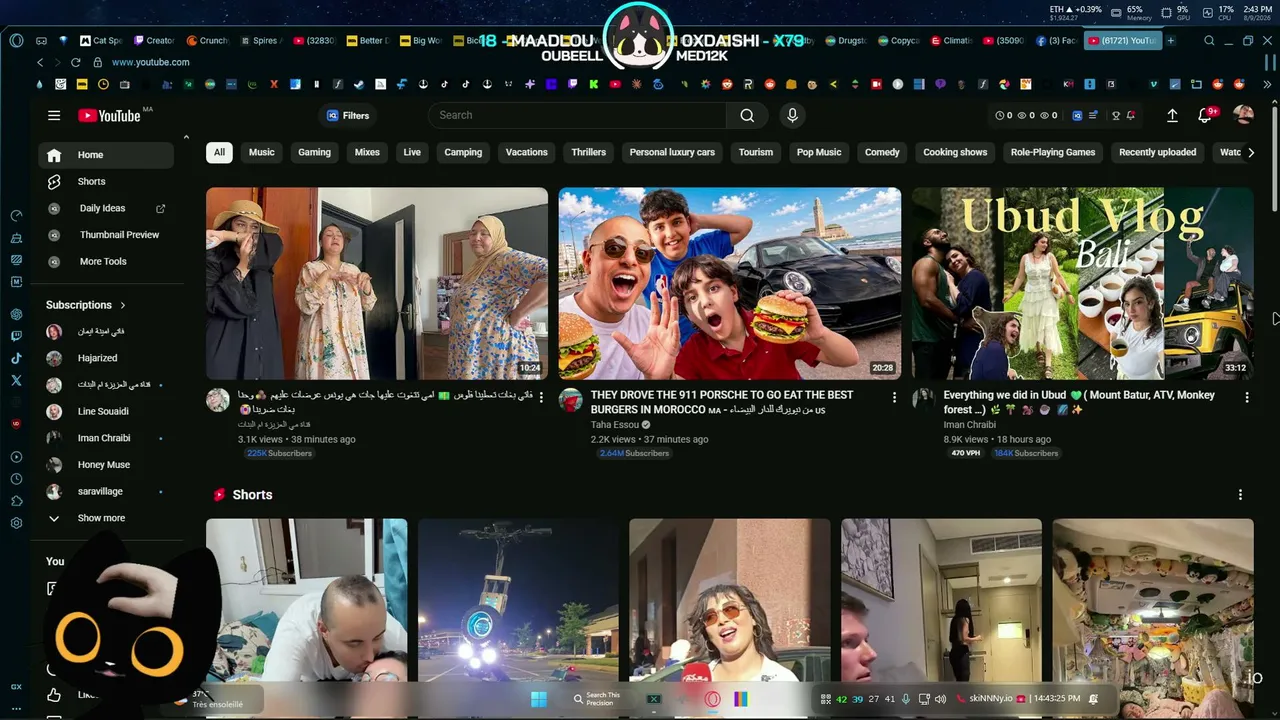The height and width of the screenshot is (720, 1280).
Task: Show the Recently uploaded chip
Action: click(x=1157, y=152)
